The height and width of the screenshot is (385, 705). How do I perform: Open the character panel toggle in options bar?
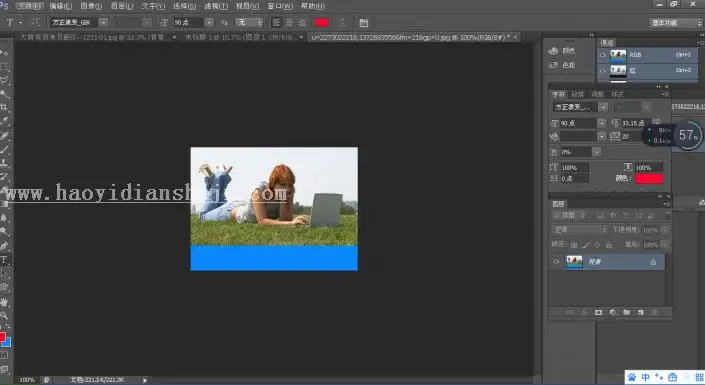pos(364,22)
